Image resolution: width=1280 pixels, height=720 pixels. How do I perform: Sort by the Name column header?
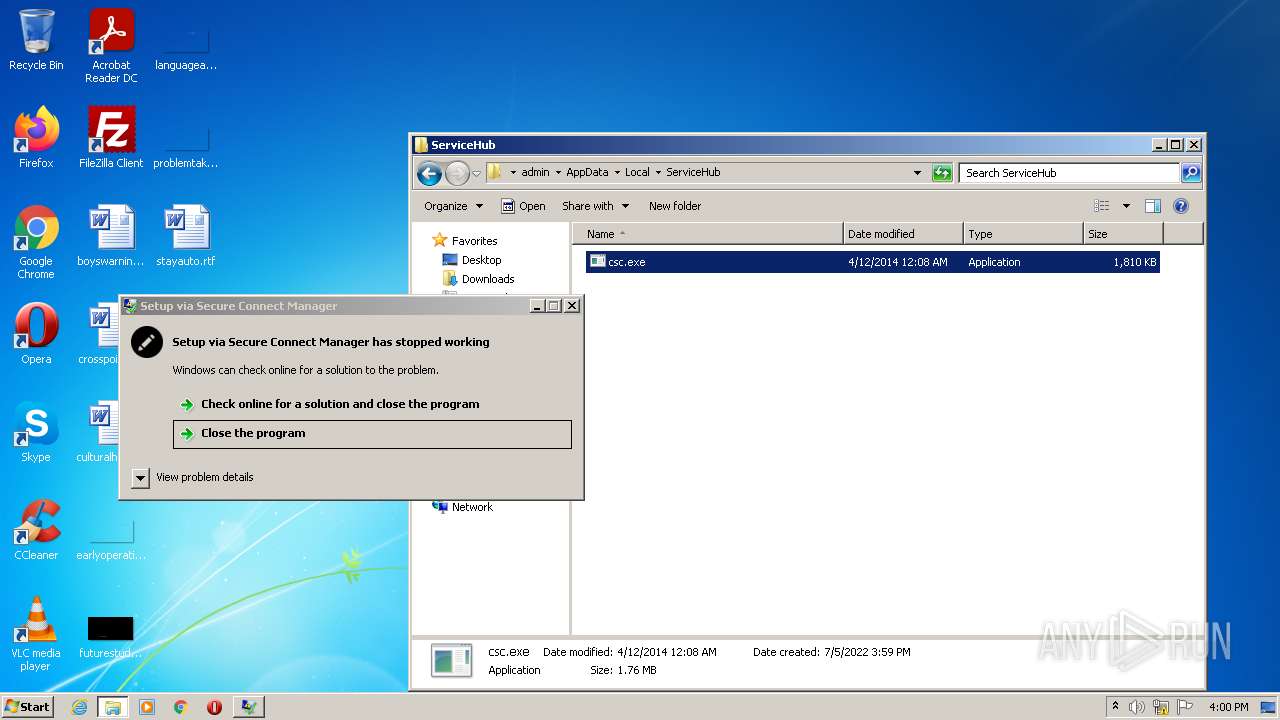coord(708,234)
